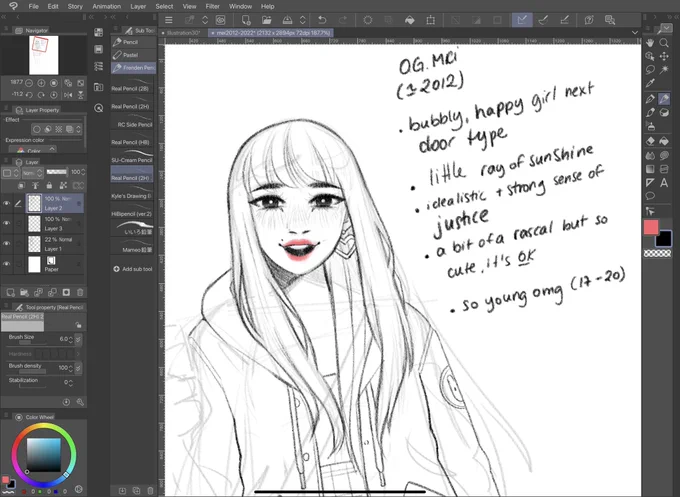Viewport: 680px width, 497px height.
Task: Open Stabilization stepper arrows
Action: (x=71, y=383)
